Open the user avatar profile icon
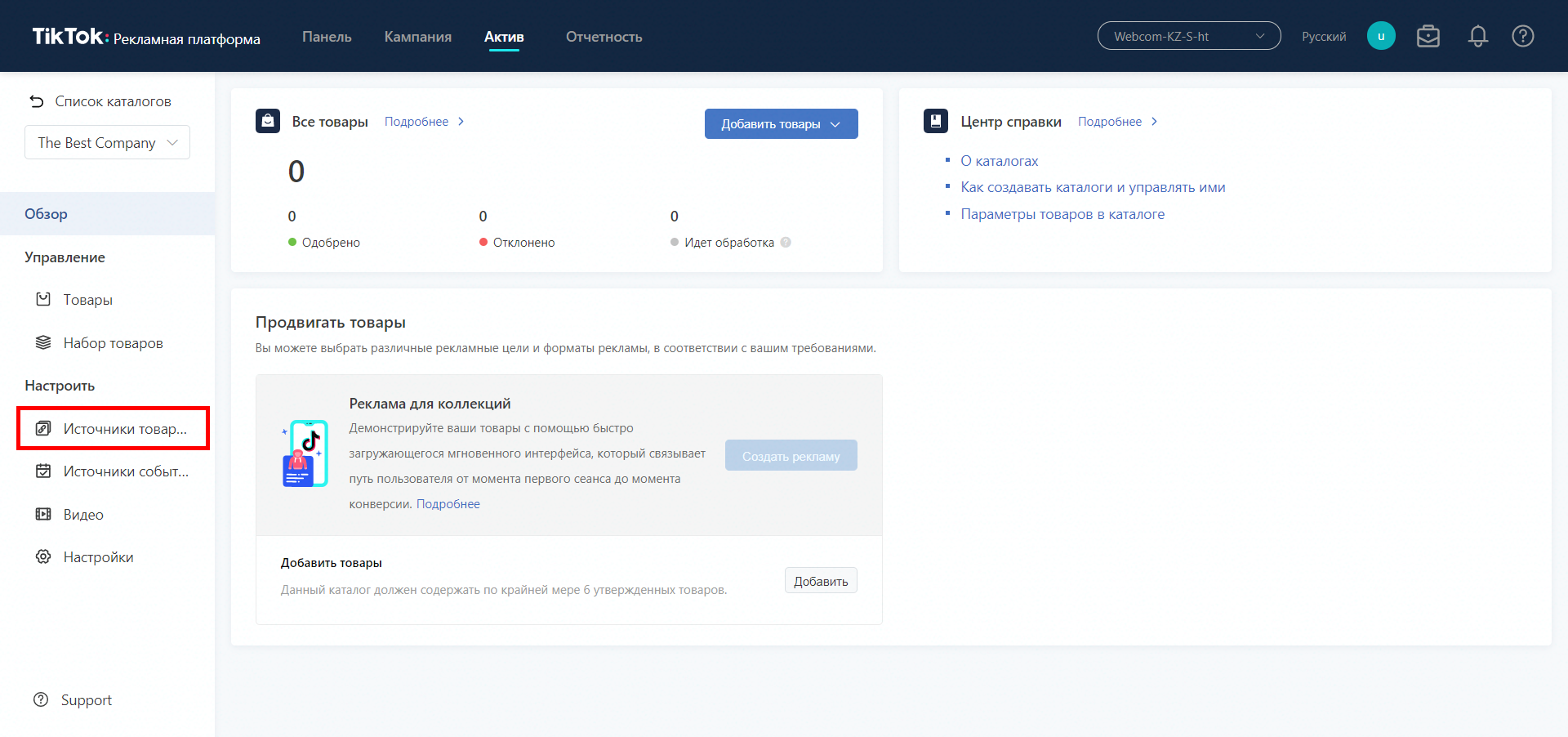 1381,36
